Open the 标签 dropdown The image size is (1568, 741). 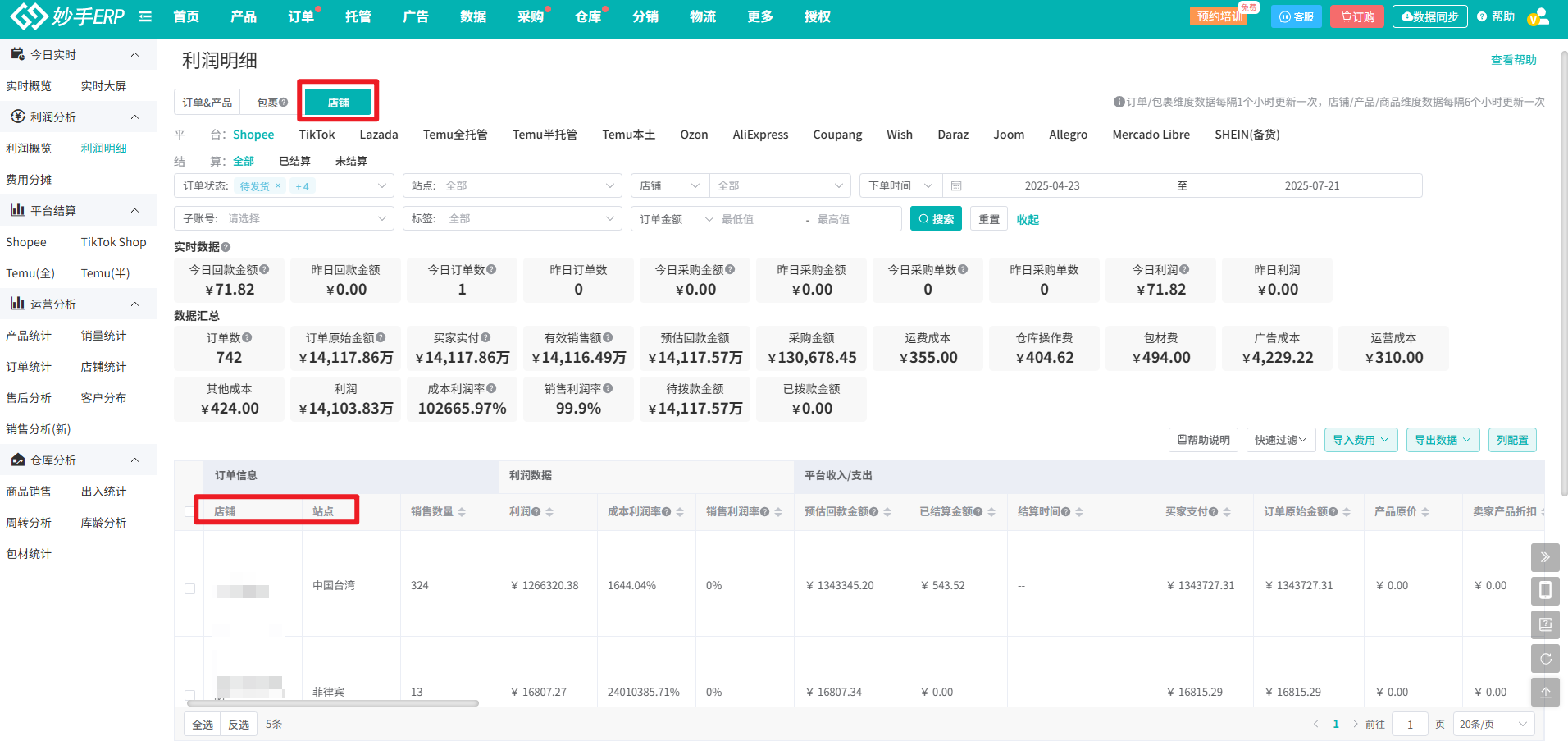point(513,219)
